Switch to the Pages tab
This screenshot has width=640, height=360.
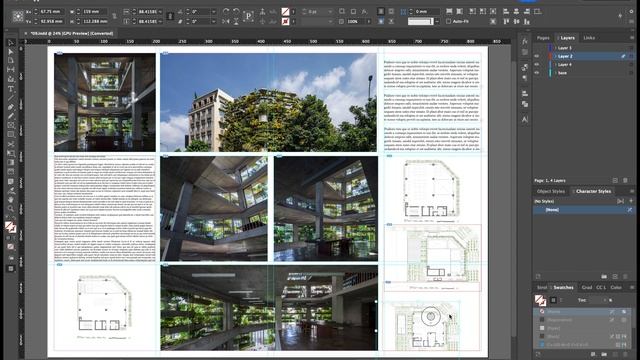point(543,38)
